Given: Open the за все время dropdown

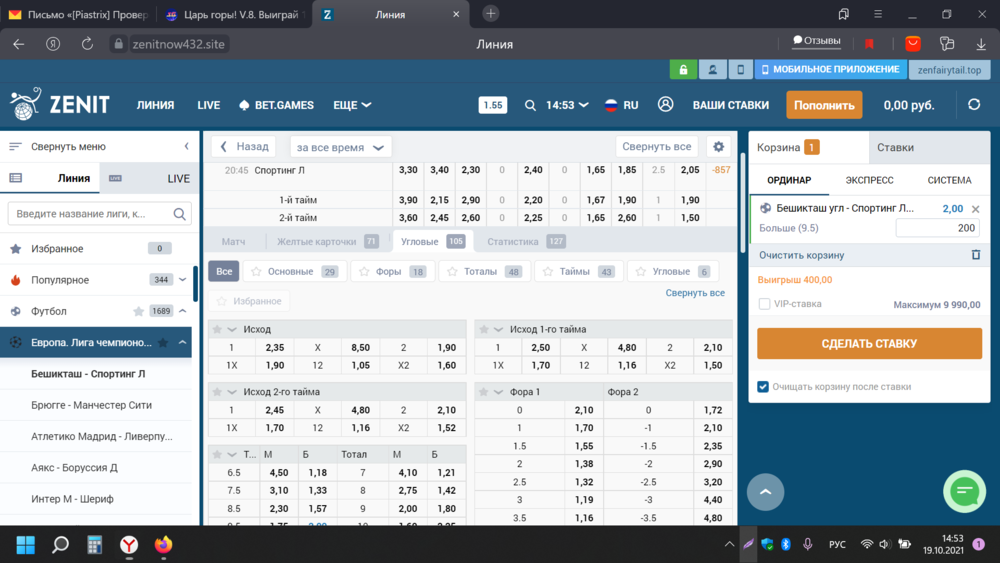Looking at the screenshot, I should (341, 147).
